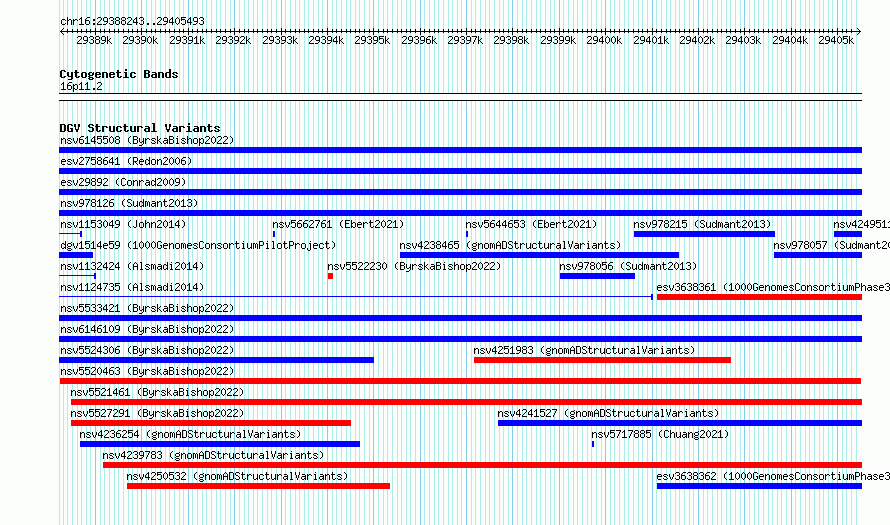Open nsv1153049 (John2014) variant label

(123, 224)
